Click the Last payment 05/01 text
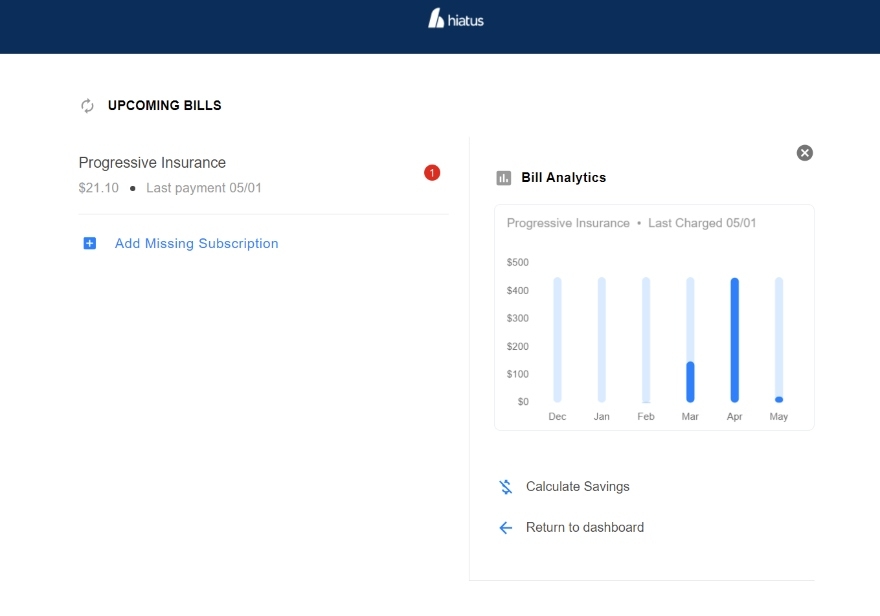This screenshot has width=880, height=616. click(204, 188)
